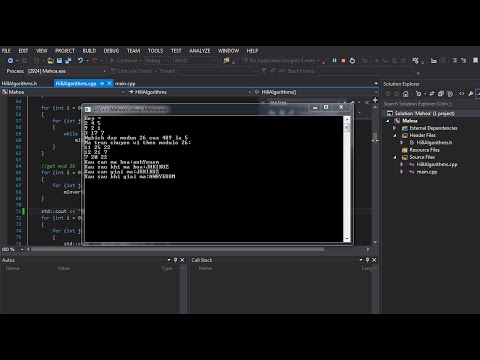Viewport: 480px width, 360px height.
Task: Click the Find in Files toolbar icon
Action: pyautogui.click(x=227, y=60)
